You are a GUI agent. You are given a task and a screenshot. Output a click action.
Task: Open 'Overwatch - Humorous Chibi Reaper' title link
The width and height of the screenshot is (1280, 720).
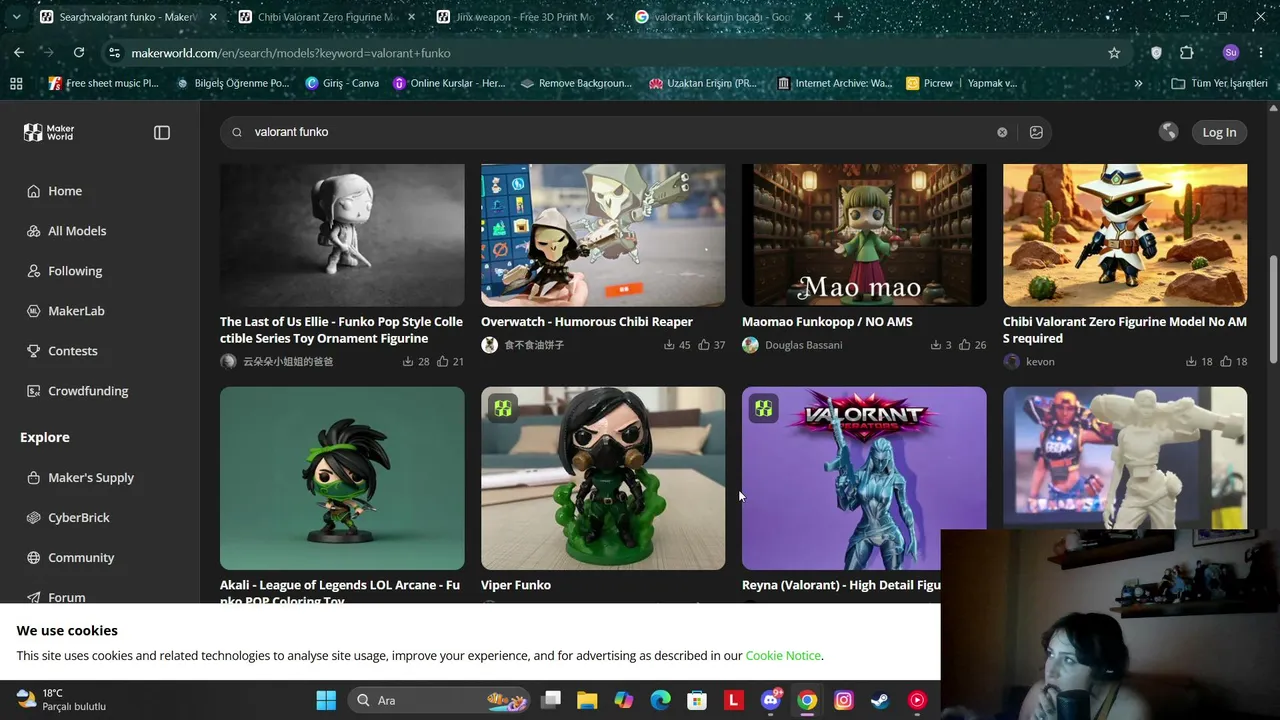click(x=587, y=322)
